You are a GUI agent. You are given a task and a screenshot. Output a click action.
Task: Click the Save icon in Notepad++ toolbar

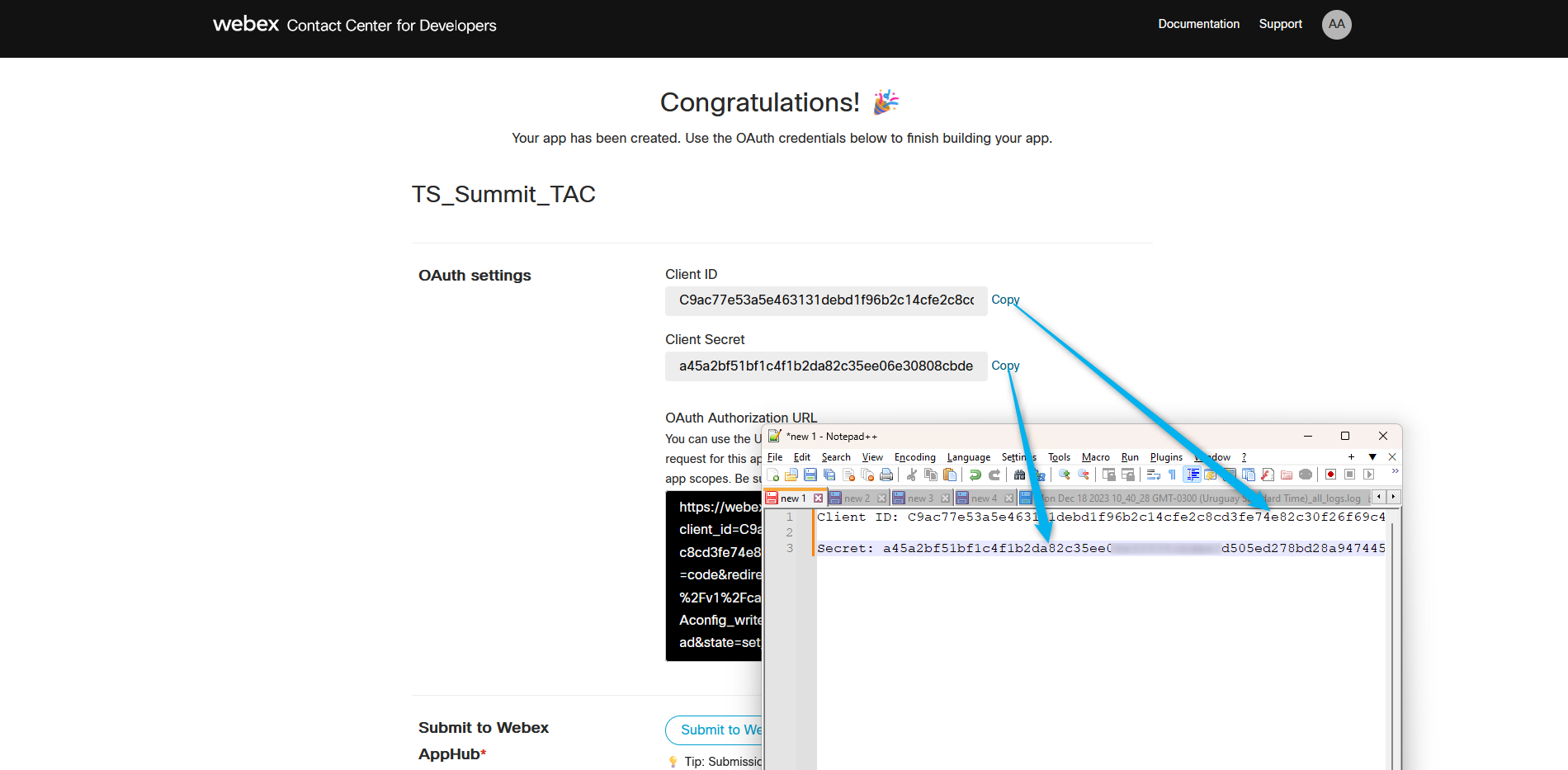[x=810, y=475]
